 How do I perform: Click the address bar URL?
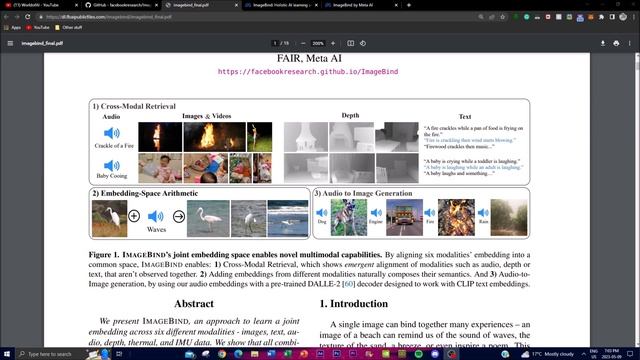click(x=109, y=17)
